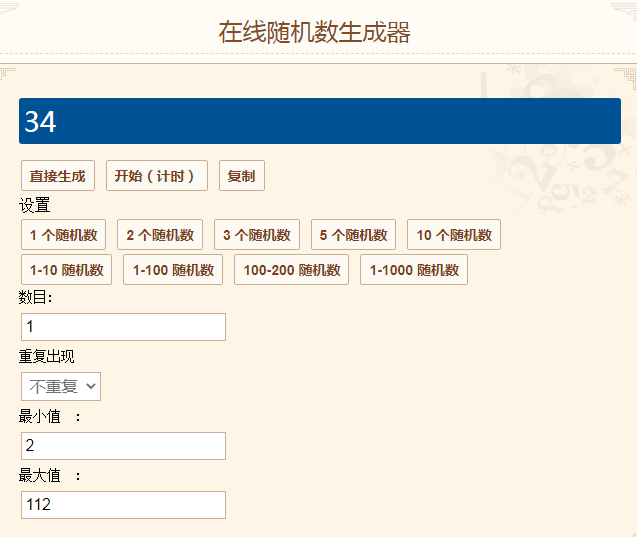Choose the 10 个随机数 preset
637x537 pixels.
pyautogui.click(x=454, y=235)
